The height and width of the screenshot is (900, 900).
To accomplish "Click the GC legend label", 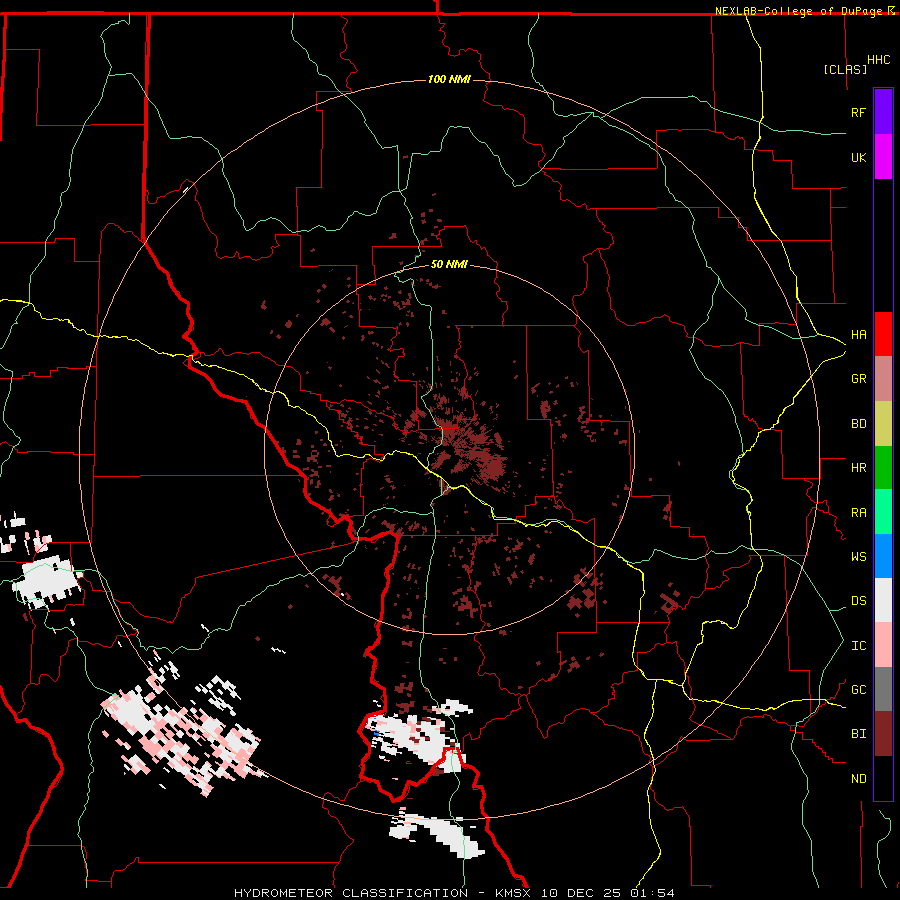I will coord(859,690).
